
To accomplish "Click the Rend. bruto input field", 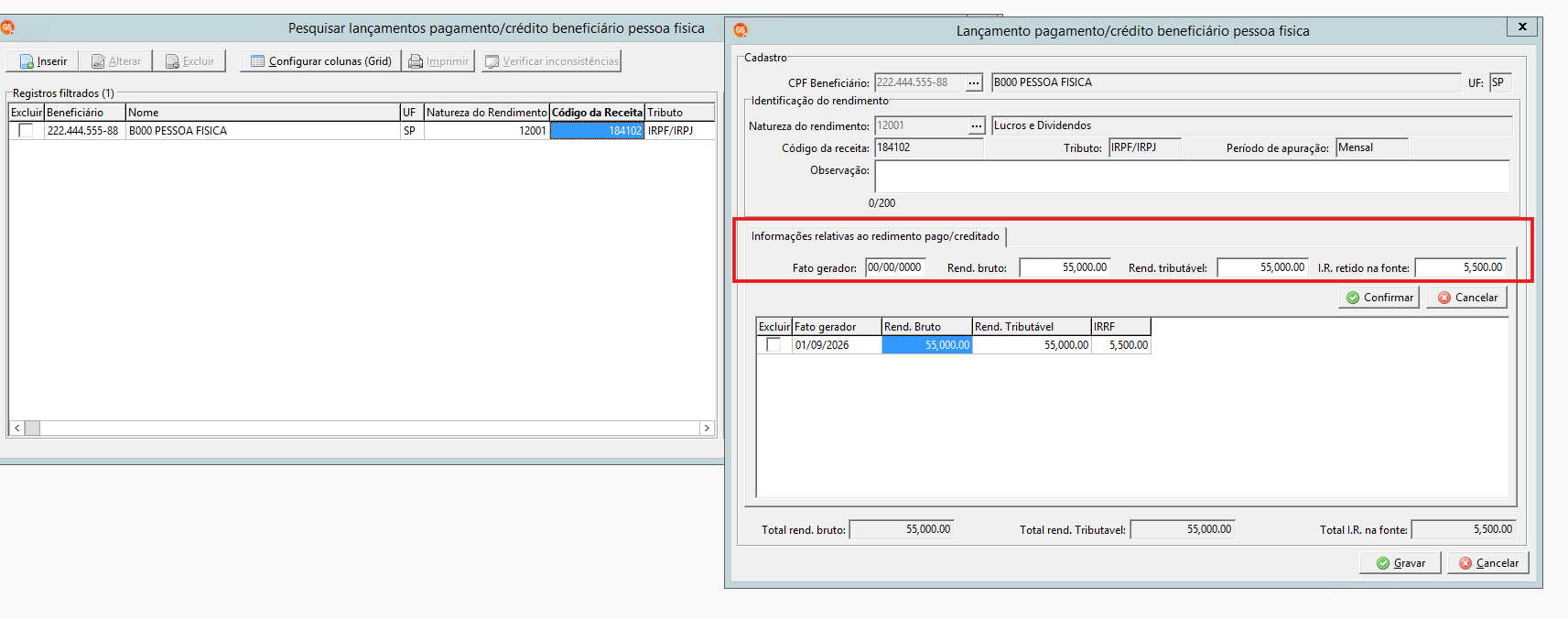I will (1065, 267).
